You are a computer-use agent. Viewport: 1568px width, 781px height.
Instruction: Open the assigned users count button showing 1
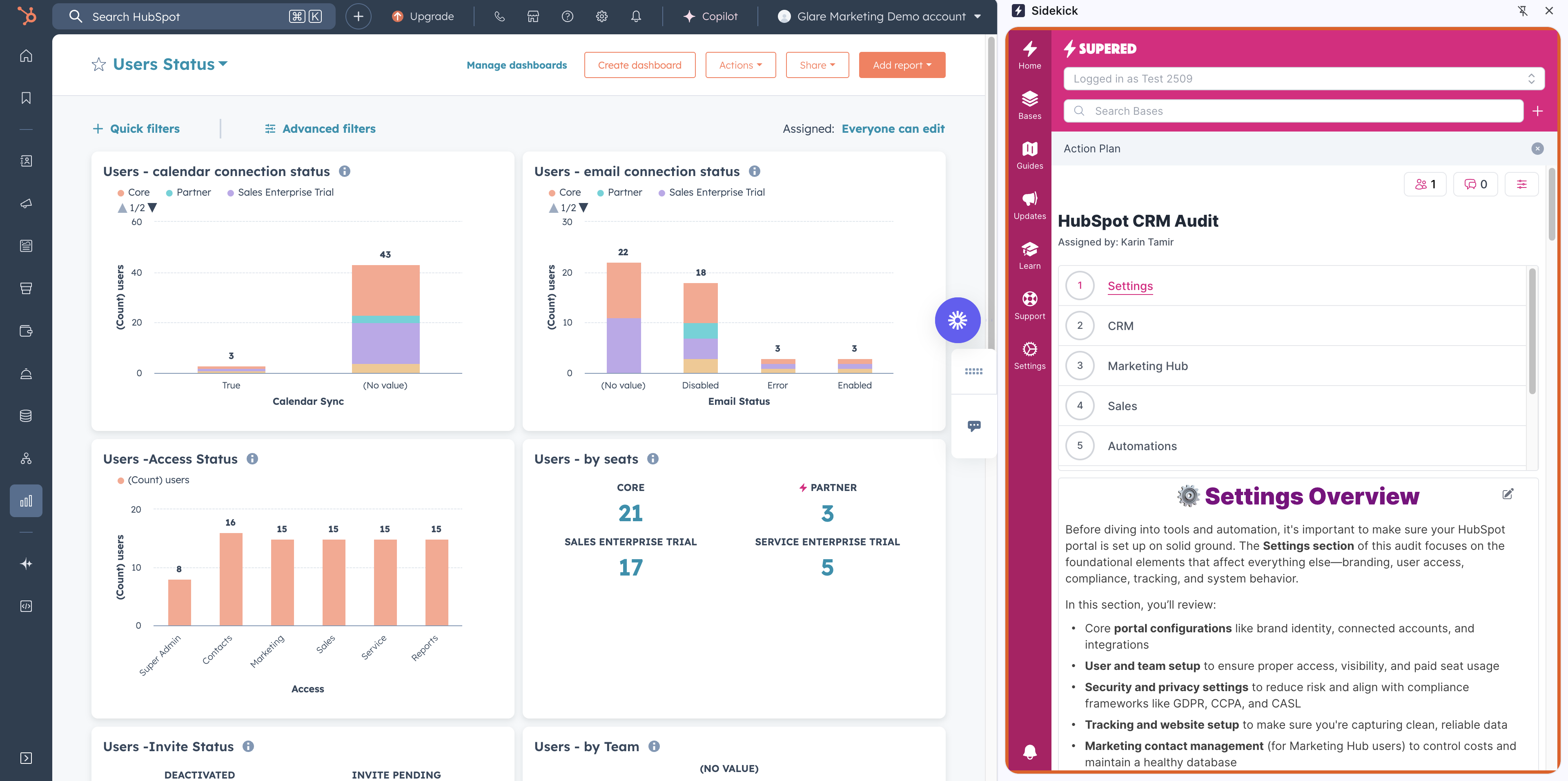pyautogui.click(x=1425, y=184)
